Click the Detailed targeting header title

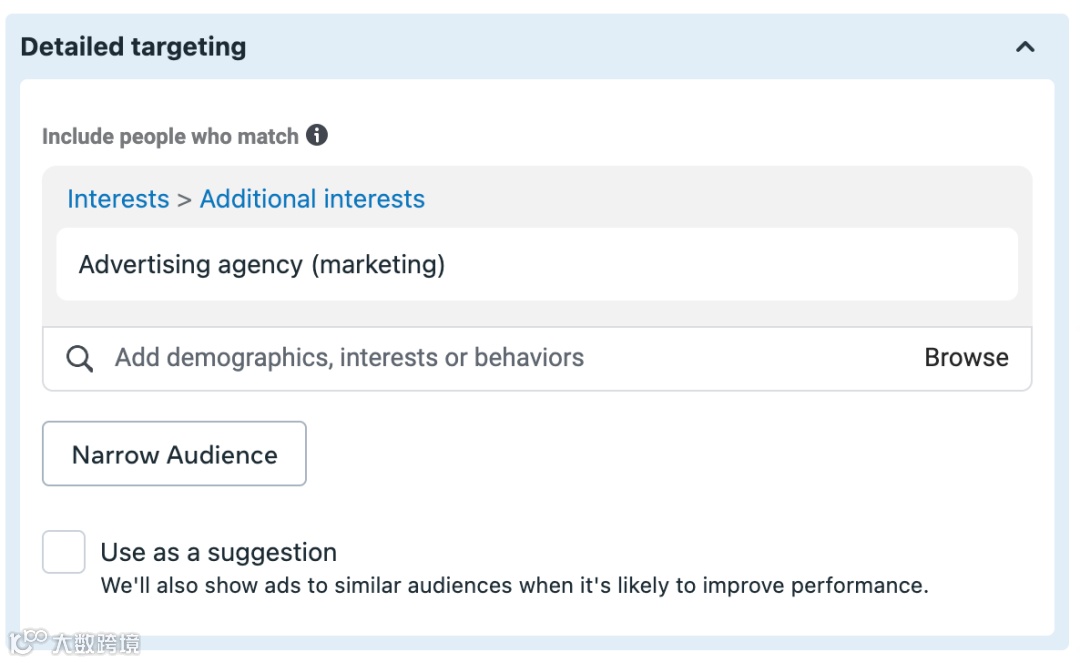133,47
